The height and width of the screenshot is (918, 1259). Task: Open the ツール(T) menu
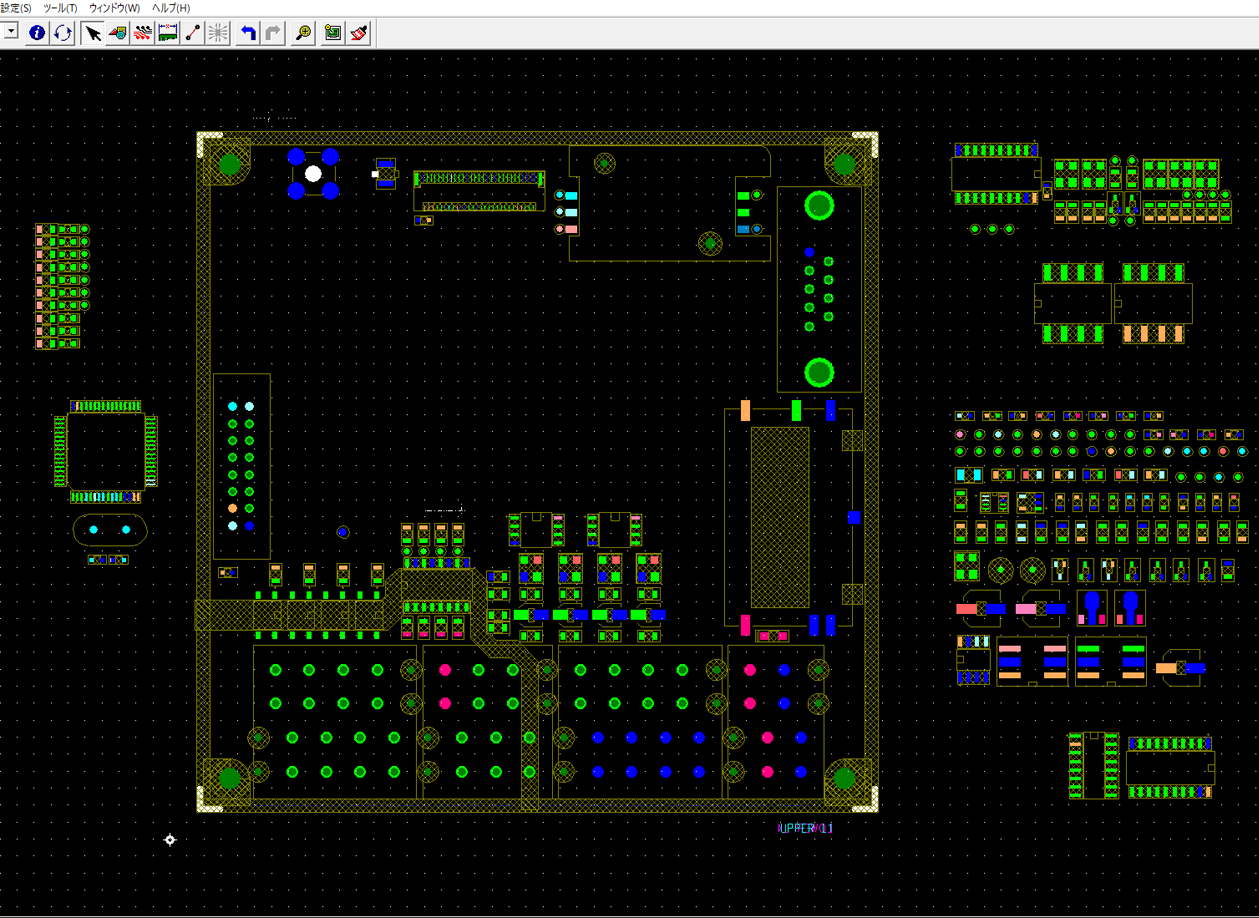(60, 8)
